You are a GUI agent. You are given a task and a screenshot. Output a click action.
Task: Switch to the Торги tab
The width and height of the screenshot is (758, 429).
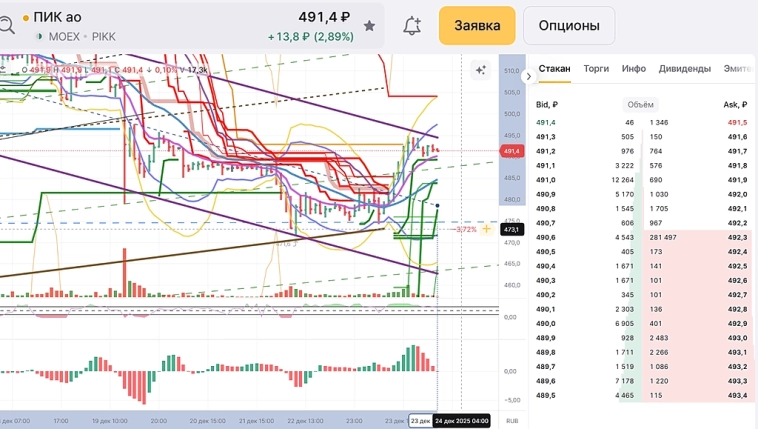point(596,69)
